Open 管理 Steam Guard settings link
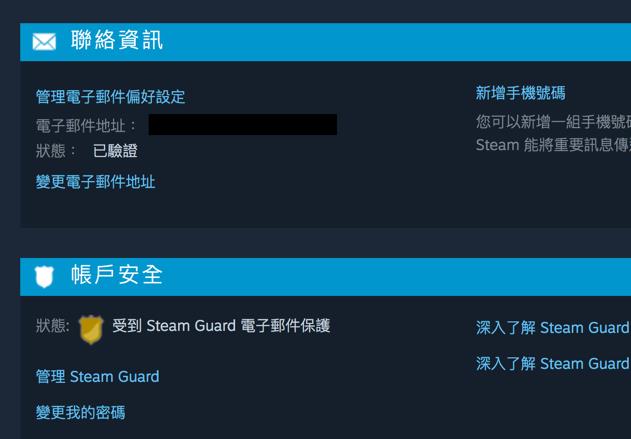The image size is (631, 439). [x=97, y=377]
